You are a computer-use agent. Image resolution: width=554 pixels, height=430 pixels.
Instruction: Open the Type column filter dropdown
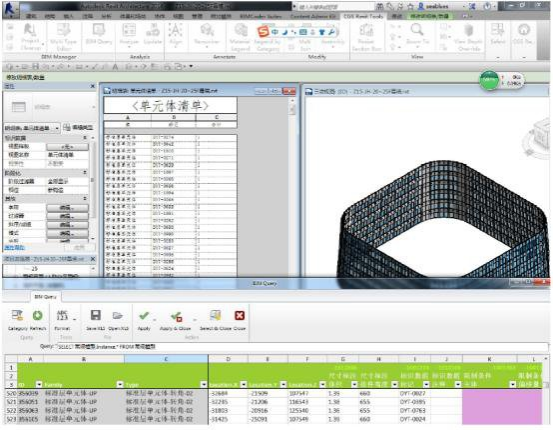(204, 384)
